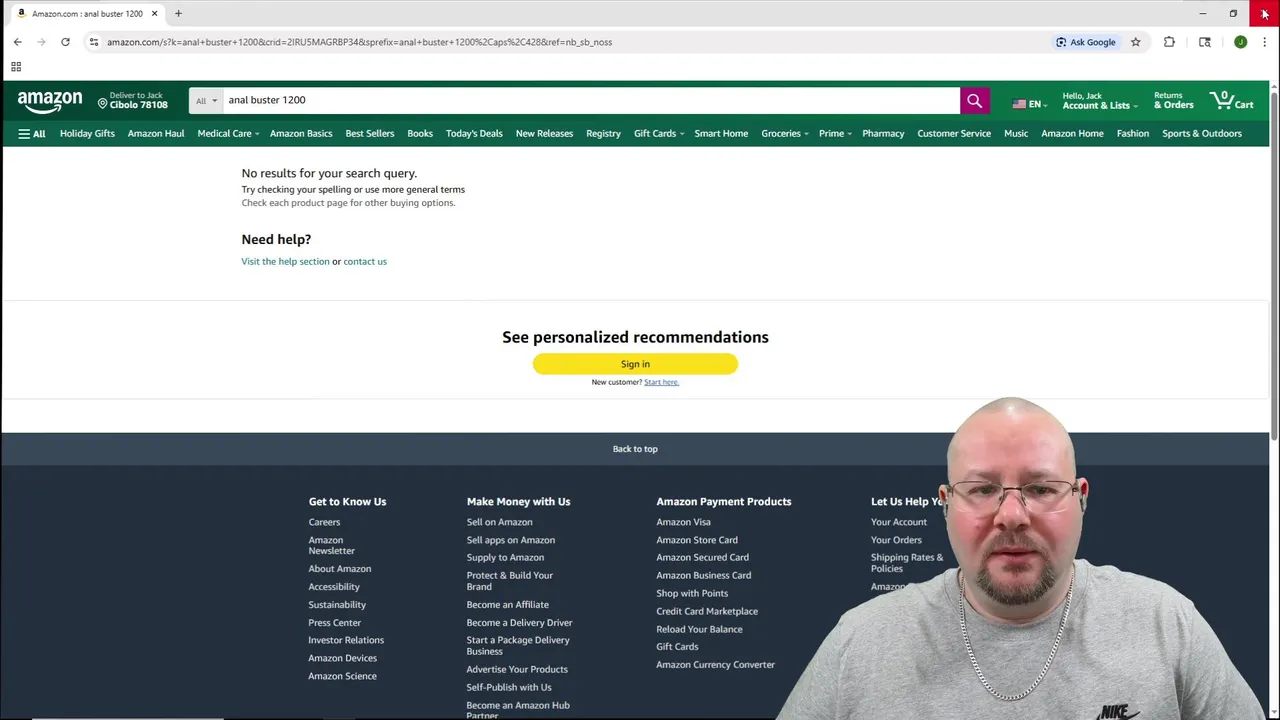Open the shopping Cart
The width and height of the screenshot is (1280, 720).
click(1231, 100)
